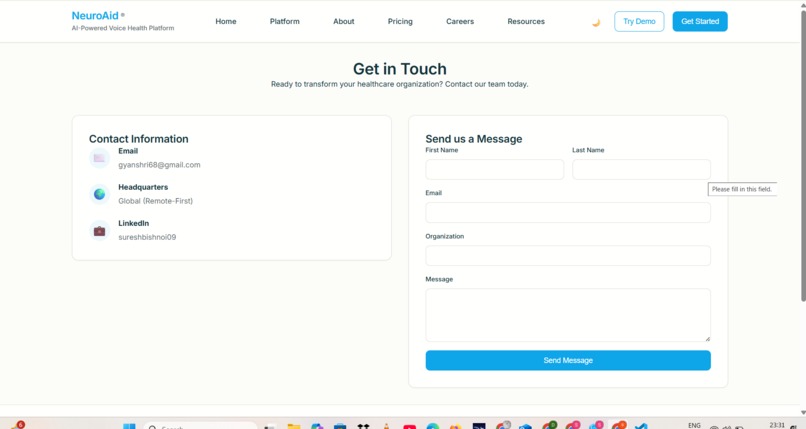Open the Home nav link
806x429 pixels.
click(226, 22)
